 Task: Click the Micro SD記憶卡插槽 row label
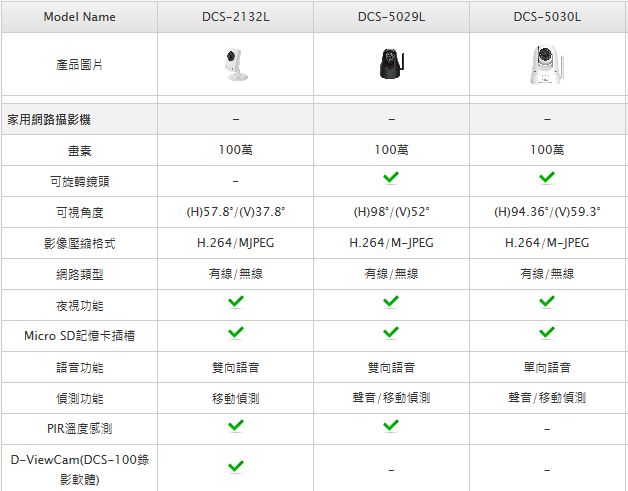click(79, 336)
